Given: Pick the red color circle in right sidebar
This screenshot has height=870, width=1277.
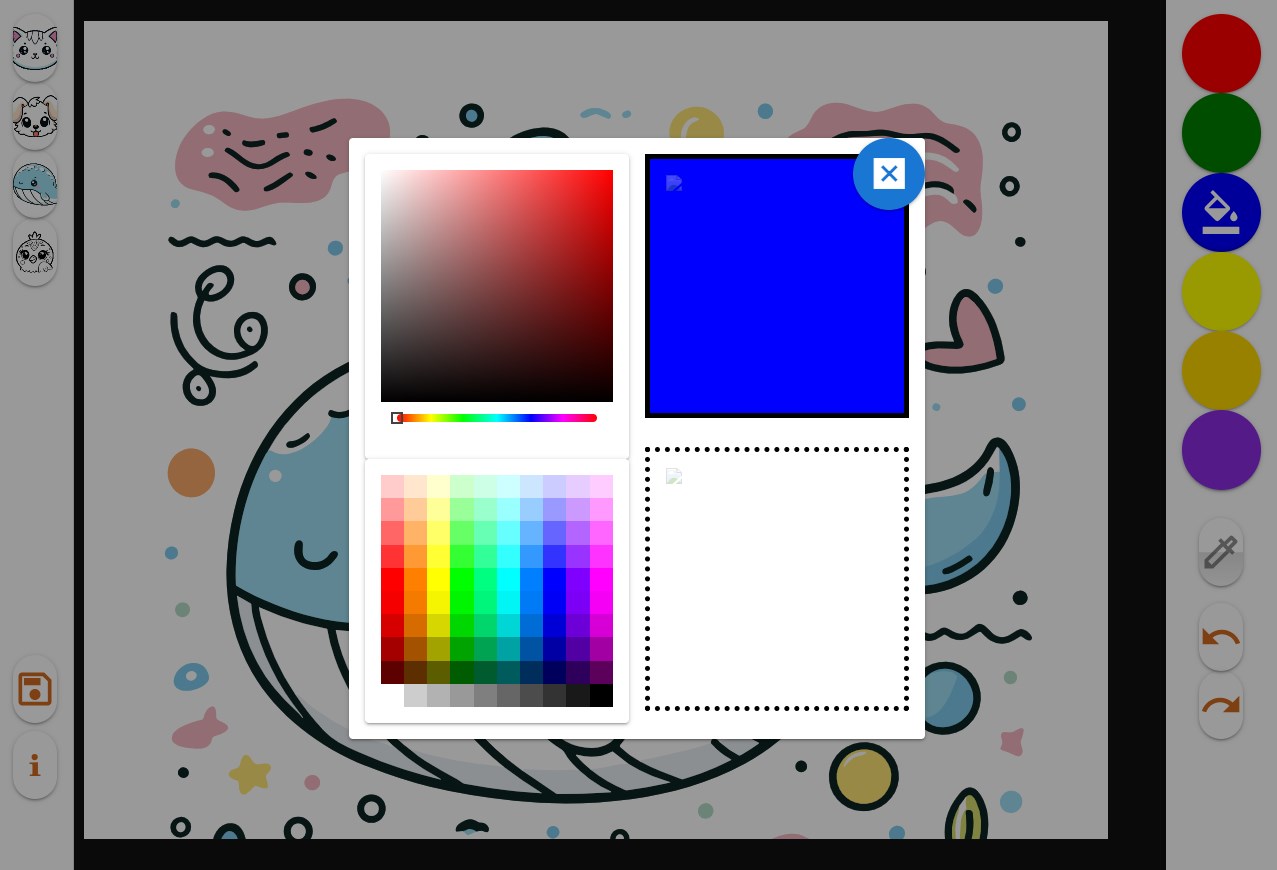Looking at the screenshot, I should [1221, 53].
